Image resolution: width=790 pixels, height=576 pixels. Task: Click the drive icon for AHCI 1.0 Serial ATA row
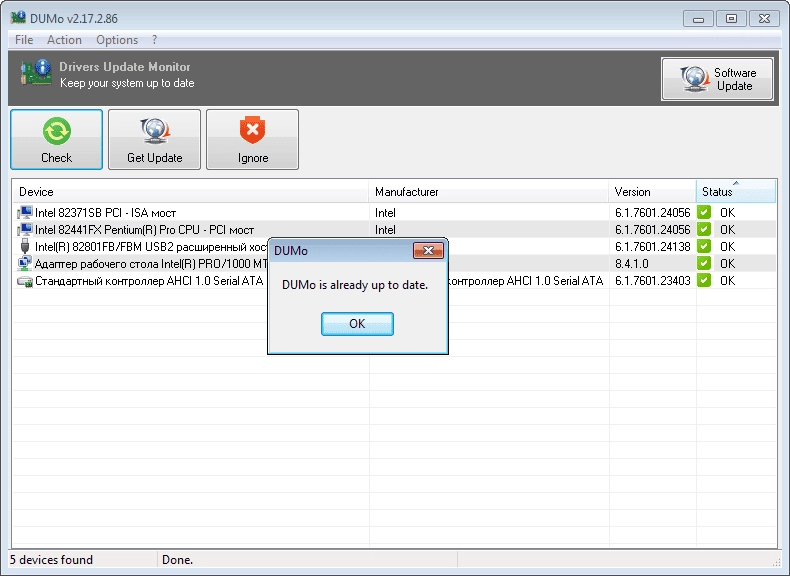tap(25, 281)
